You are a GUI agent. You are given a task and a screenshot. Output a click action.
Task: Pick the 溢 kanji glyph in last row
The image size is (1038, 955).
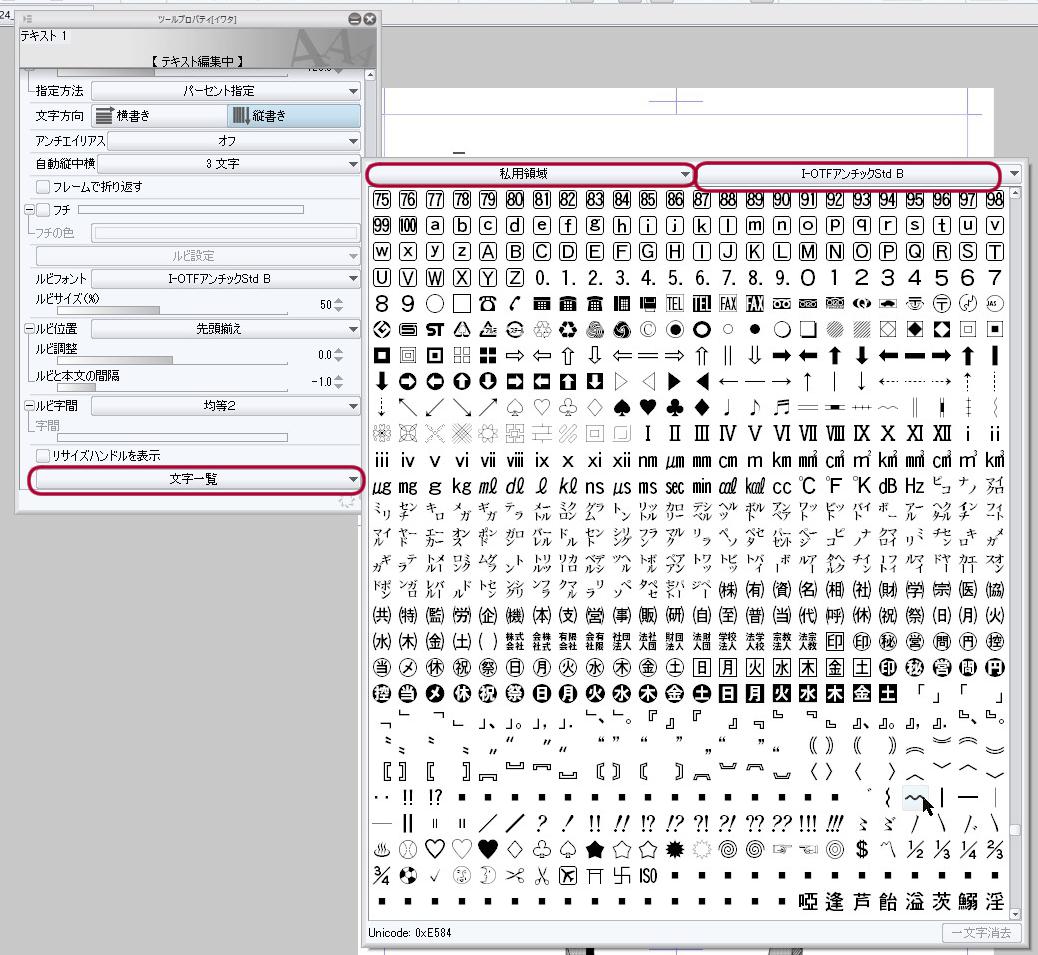point(915,901)
